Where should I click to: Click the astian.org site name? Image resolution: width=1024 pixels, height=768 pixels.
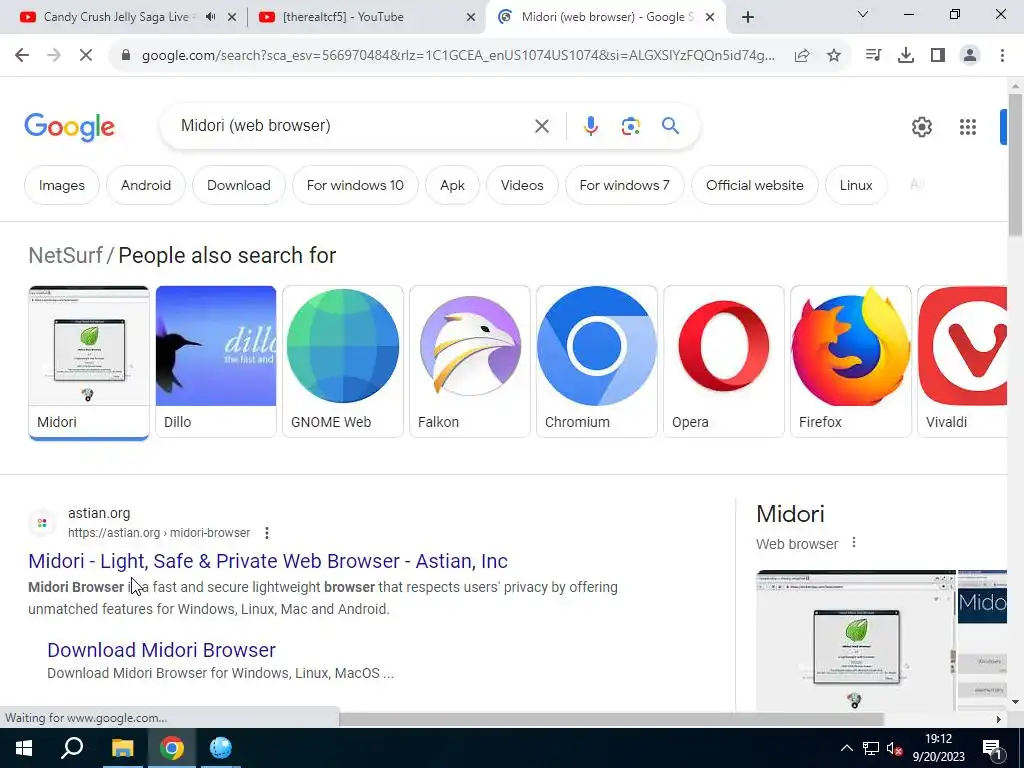point(99,513)
